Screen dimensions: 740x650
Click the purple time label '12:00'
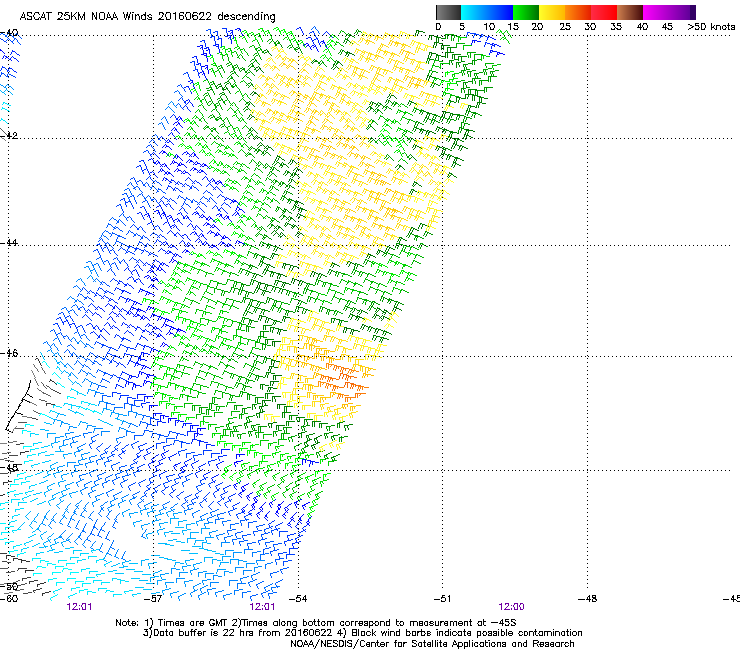pyautogui.click(x=511, y=607)
